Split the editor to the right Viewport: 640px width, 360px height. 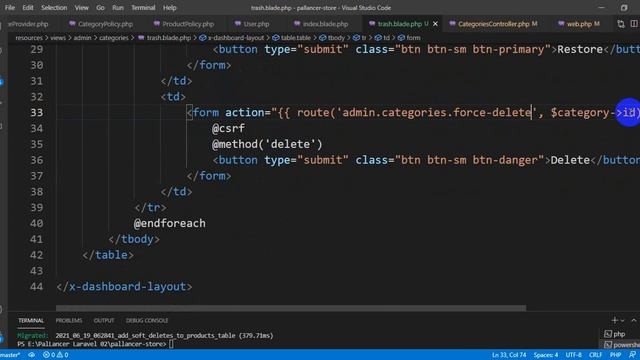[x=634, y=24]
